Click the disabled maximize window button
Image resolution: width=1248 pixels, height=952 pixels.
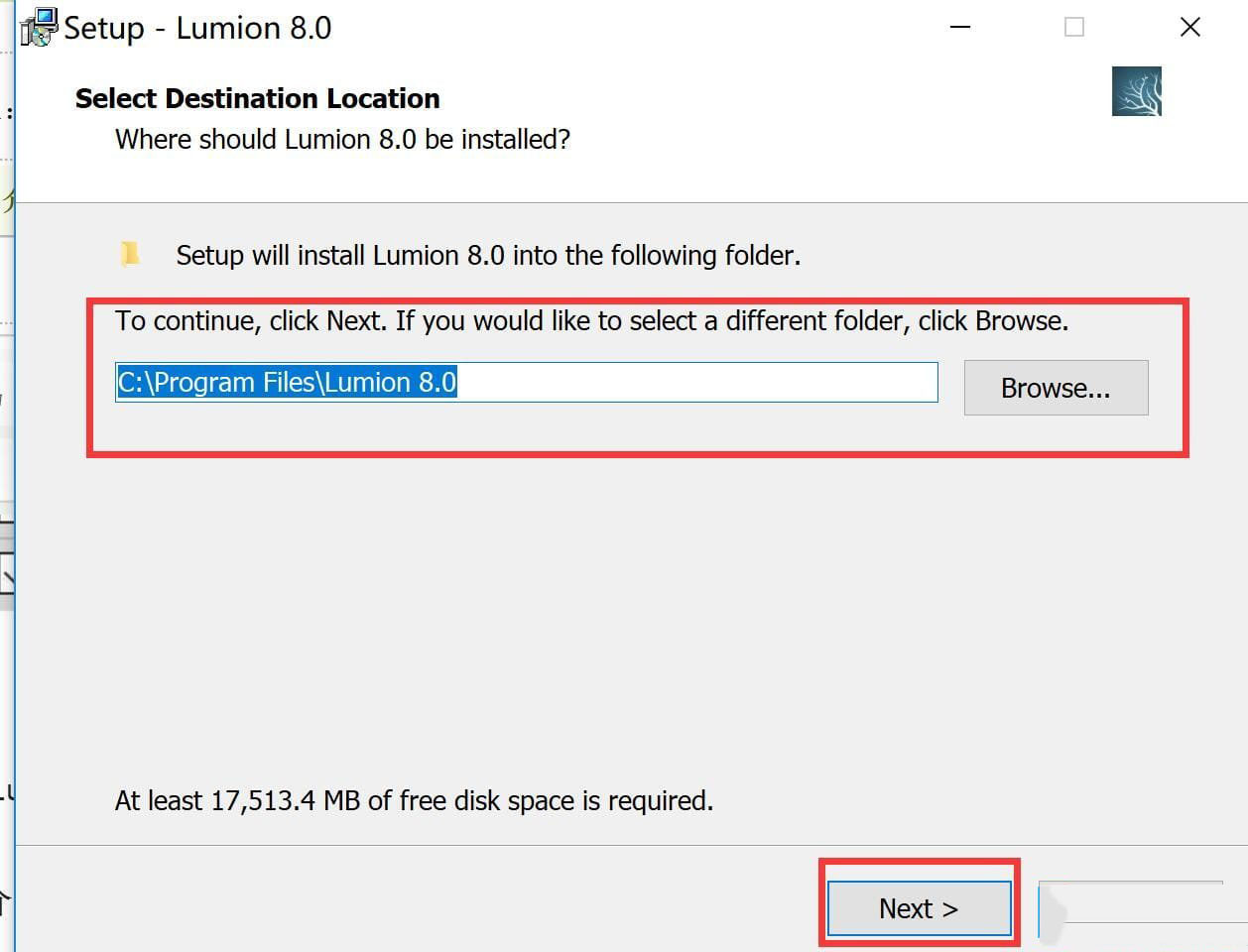tap(1073, 27)
